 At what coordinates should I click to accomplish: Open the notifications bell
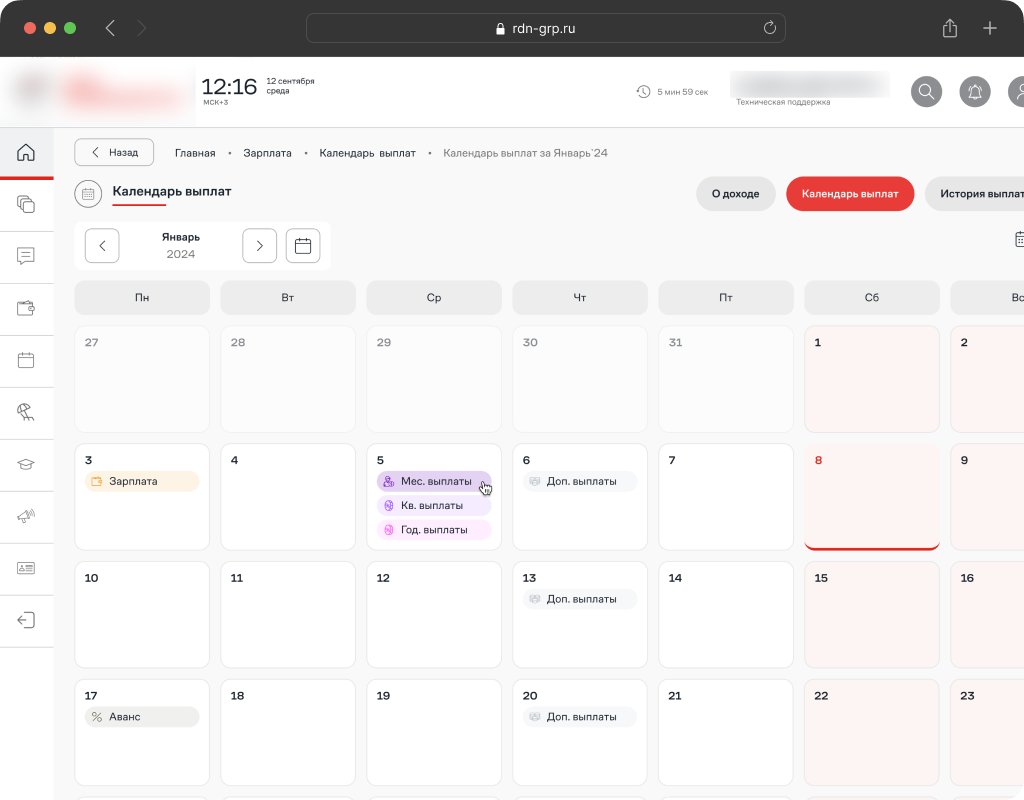975,92
